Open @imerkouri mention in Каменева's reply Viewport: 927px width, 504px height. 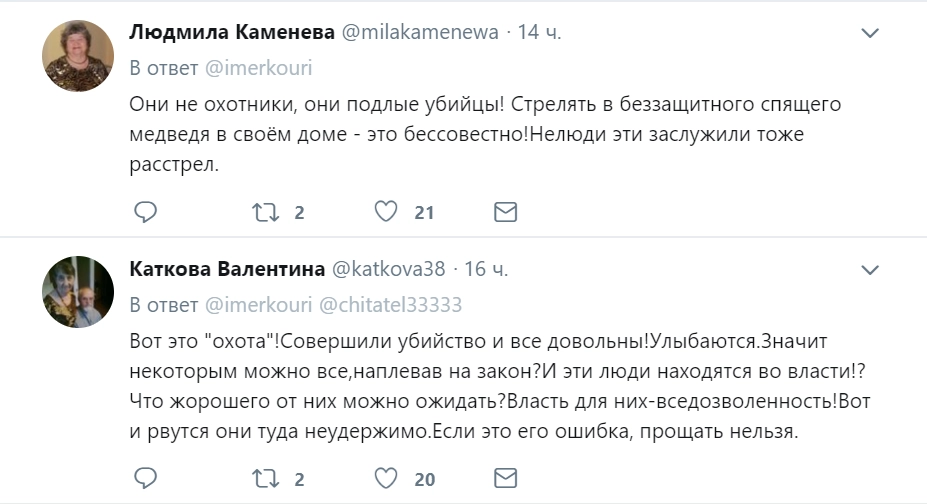(259, 69)
